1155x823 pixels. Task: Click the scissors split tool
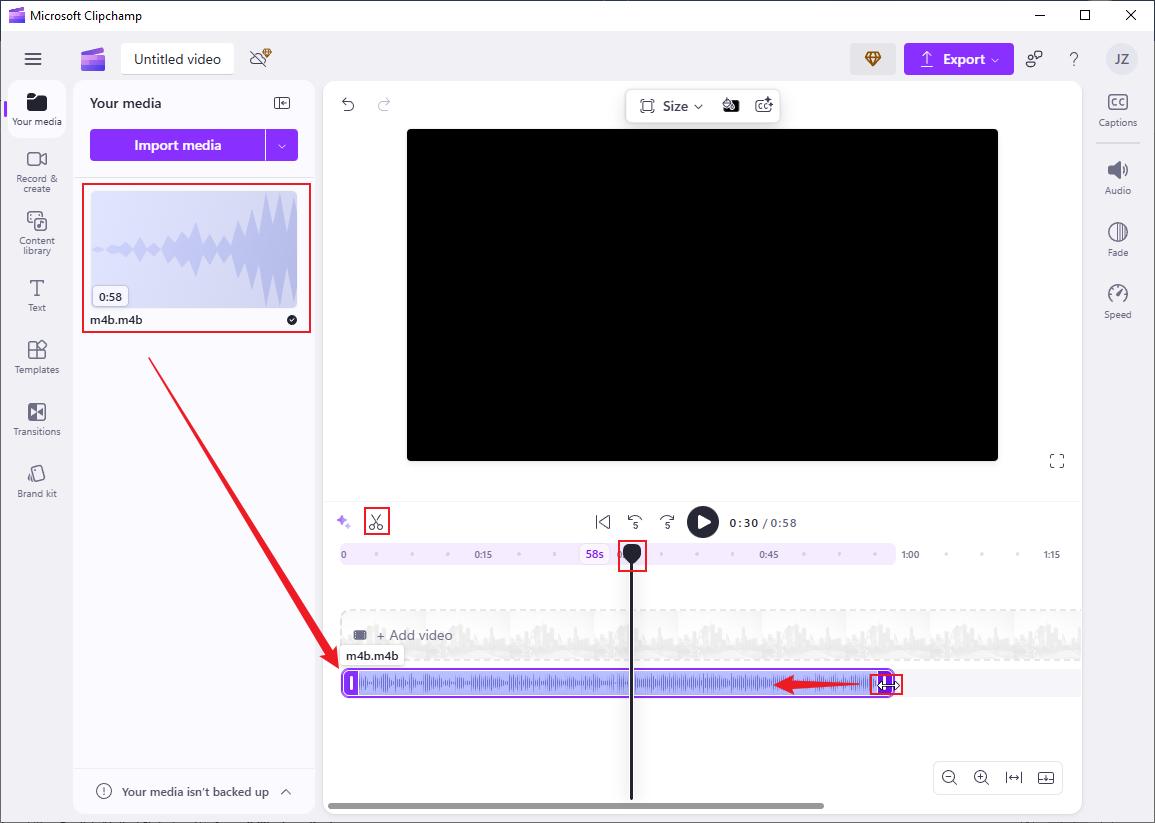[376, 522]
